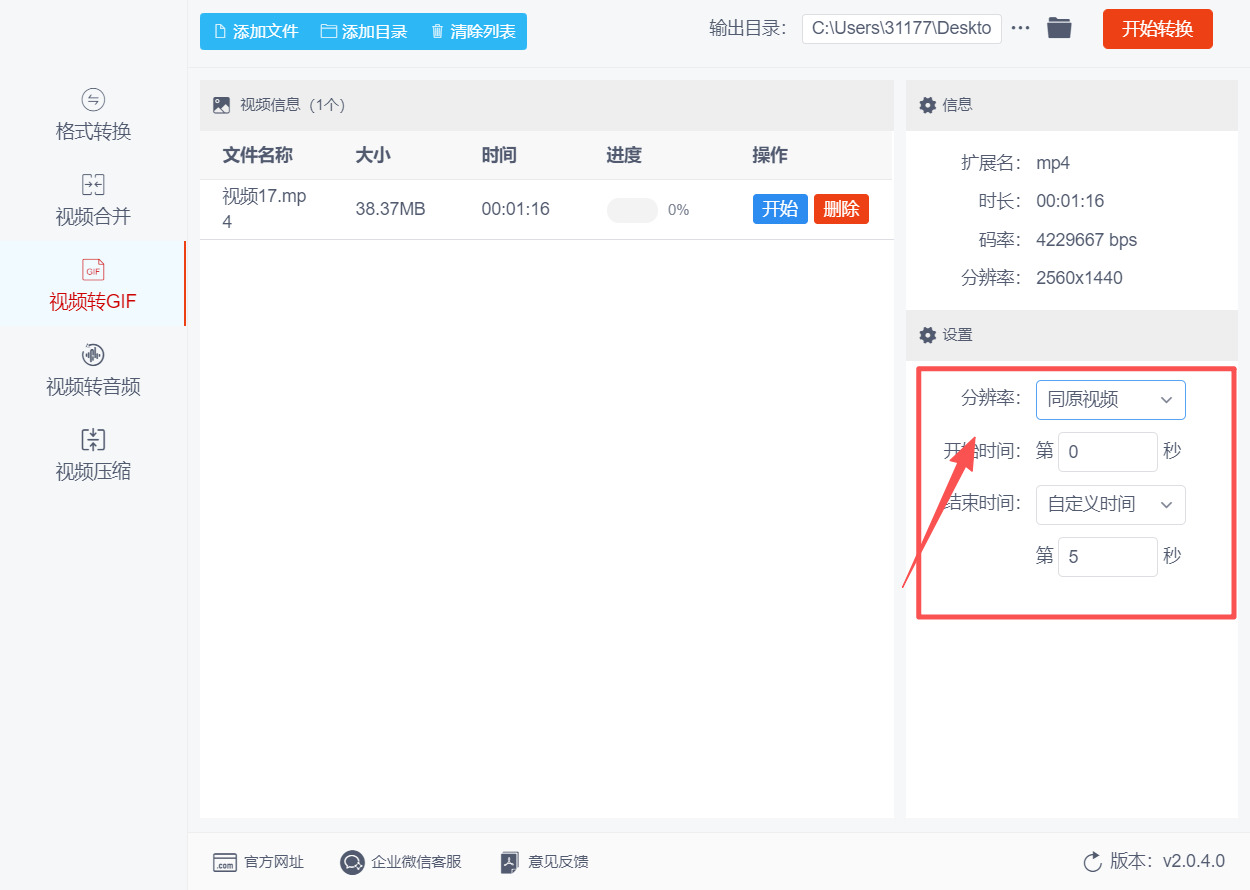The image size is (1250, 890).
Task: Open the output folder icon
Action: point(1059,29)
